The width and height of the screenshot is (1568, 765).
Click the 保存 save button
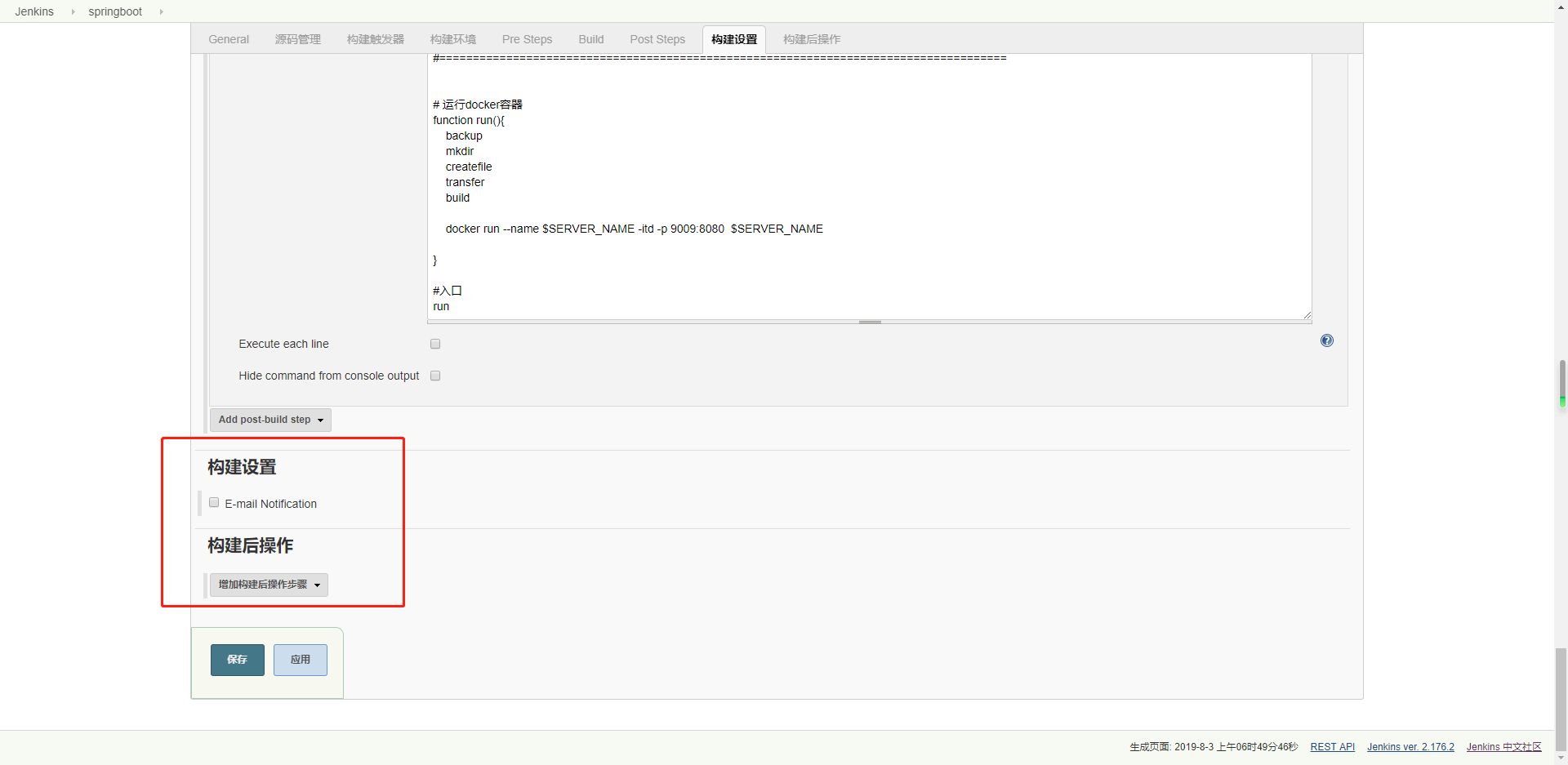pyautogui.click(x=238, y=660)
